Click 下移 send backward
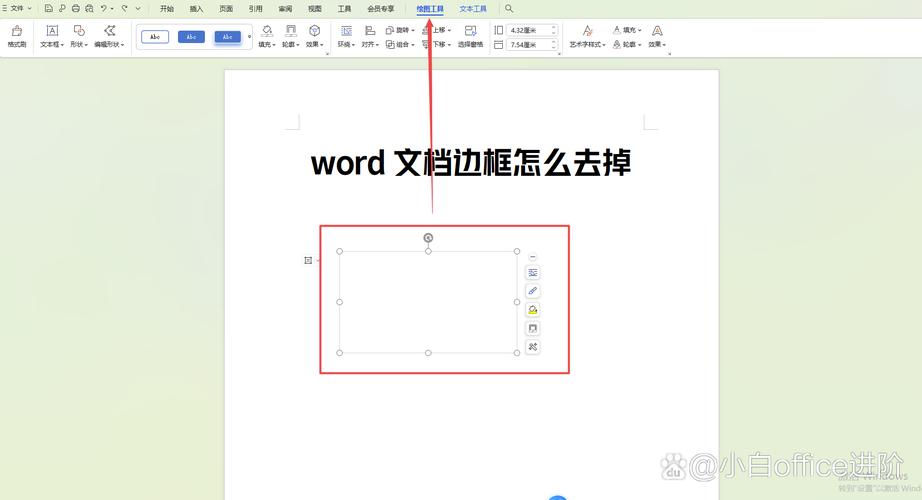This screenshot has width=922, height=500. coord(436,44)
